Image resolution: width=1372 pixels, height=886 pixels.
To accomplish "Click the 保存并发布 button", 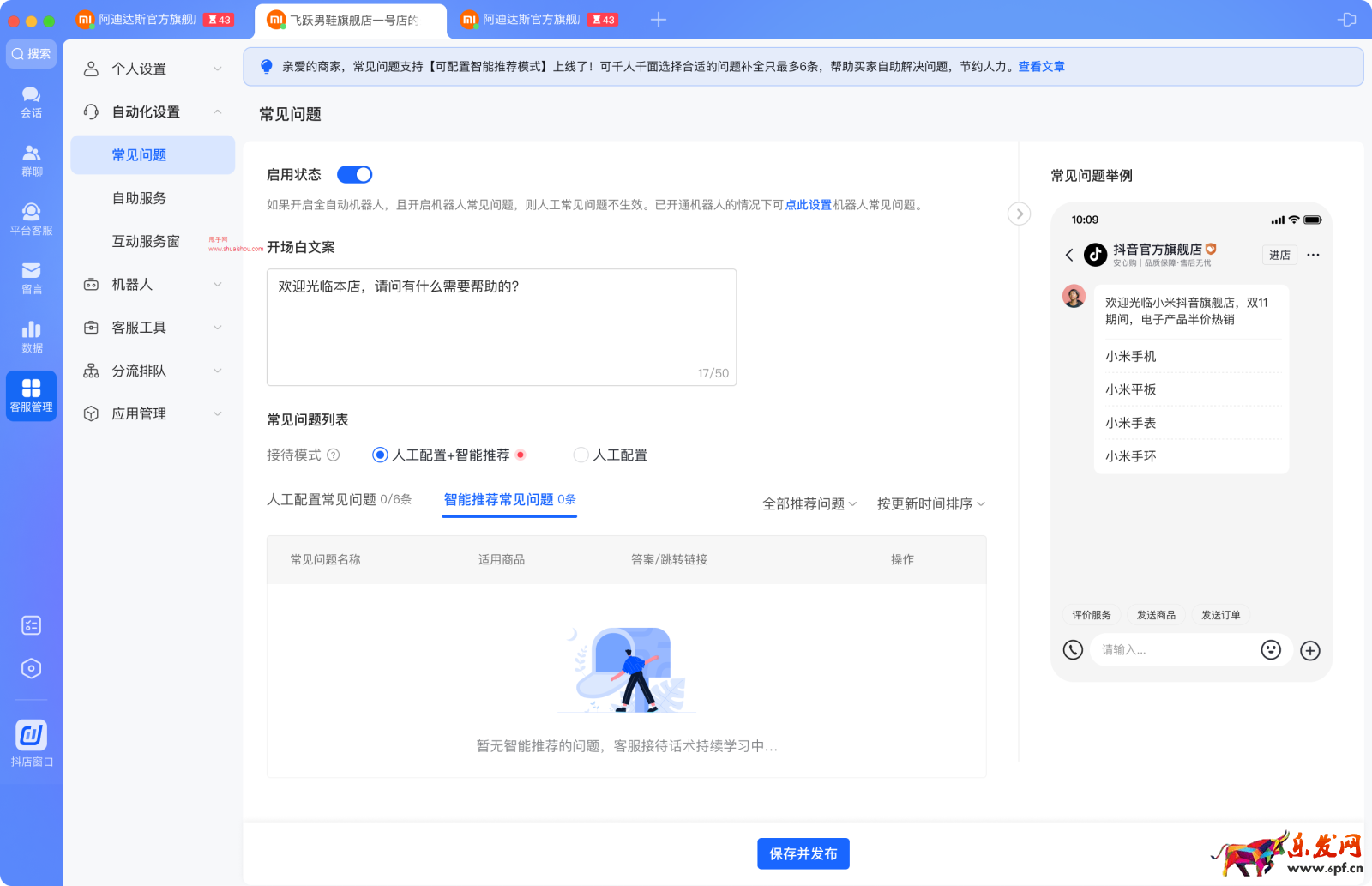I will coord(803,854).
